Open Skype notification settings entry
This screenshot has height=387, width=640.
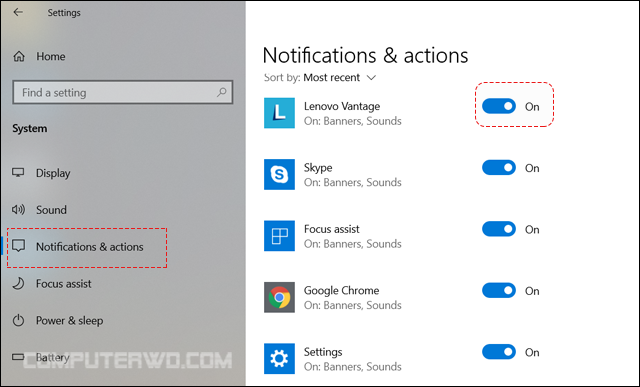[x=353, y=175]
